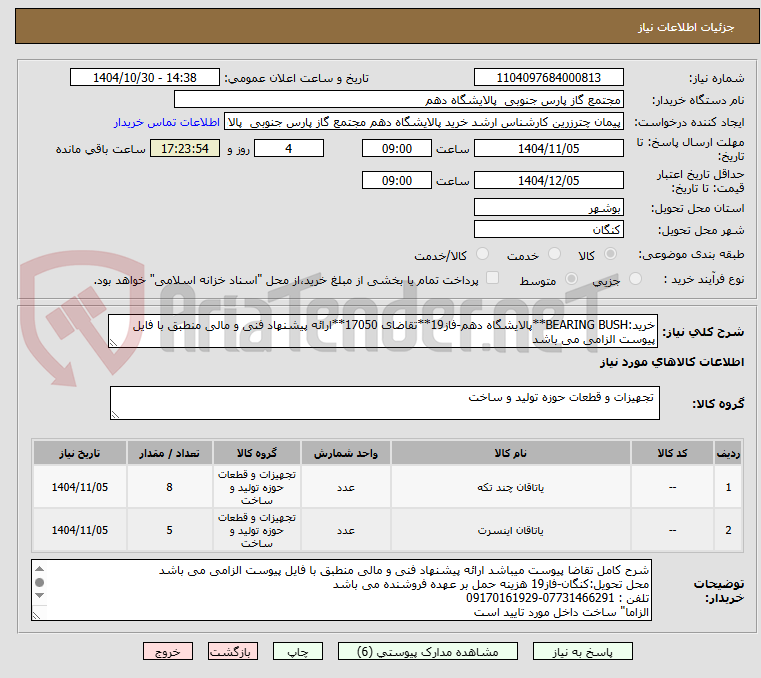The image size is (761, 678).
Task: Open مشاهده مدارک پیوستی (6) attachments
Action: pos(428,651)
